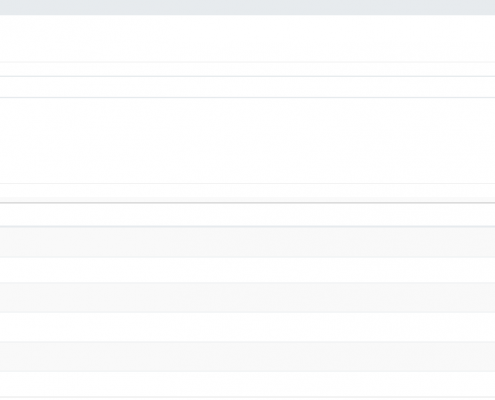Select the white row between last two shaded rows
Screen dimensions: 495x400
[x=247, y=327]
